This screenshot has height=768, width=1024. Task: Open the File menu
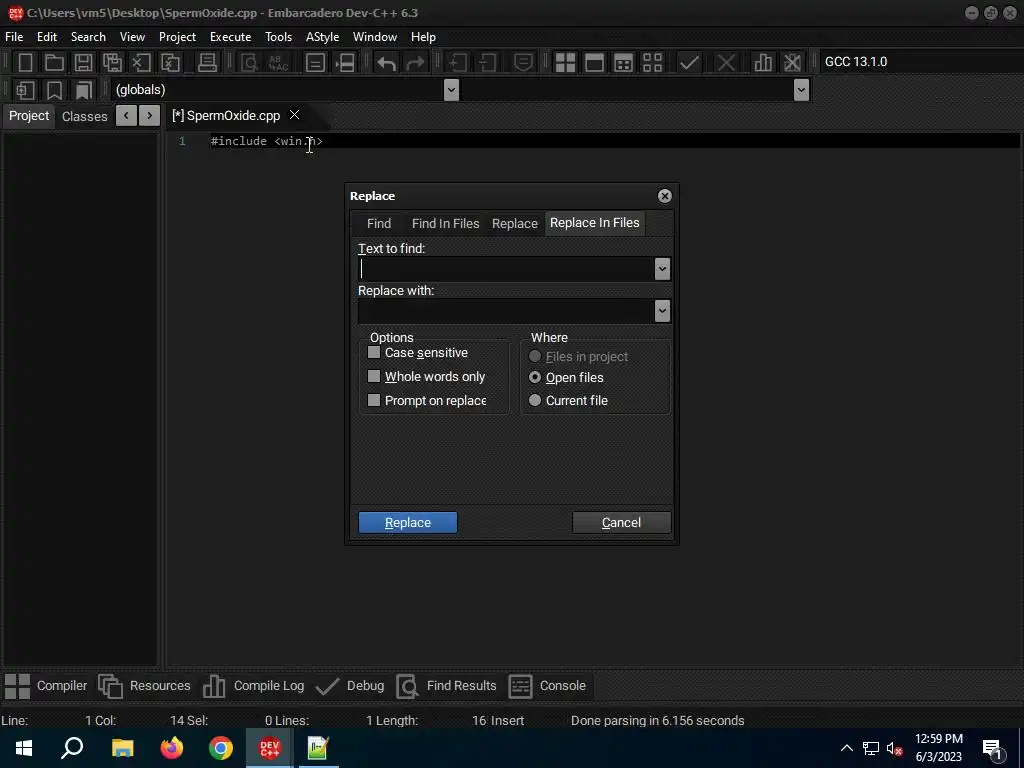click(14, 37)
